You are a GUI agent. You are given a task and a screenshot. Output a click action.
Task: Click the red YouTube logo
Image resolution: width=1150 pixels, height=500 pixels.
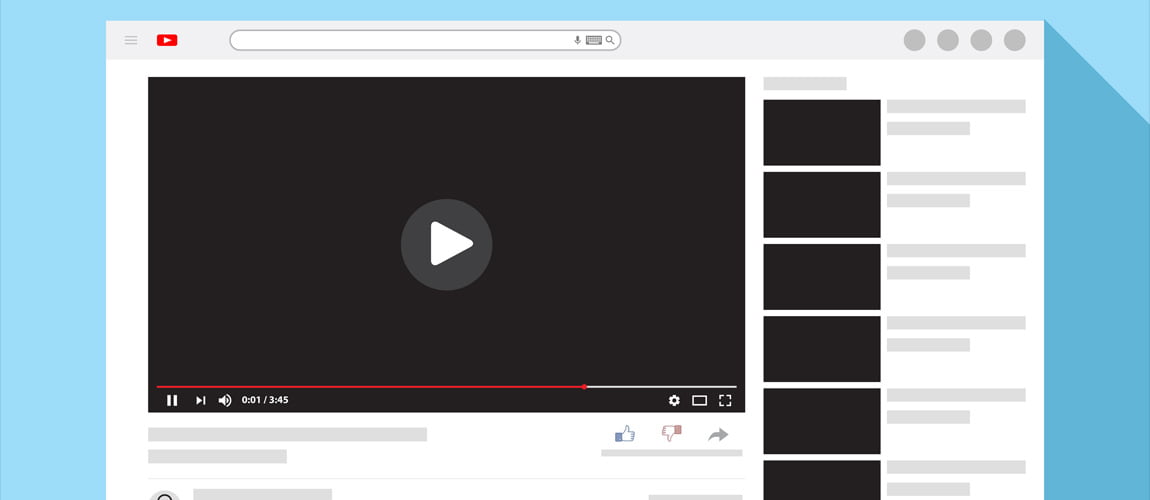click(167, 40)
